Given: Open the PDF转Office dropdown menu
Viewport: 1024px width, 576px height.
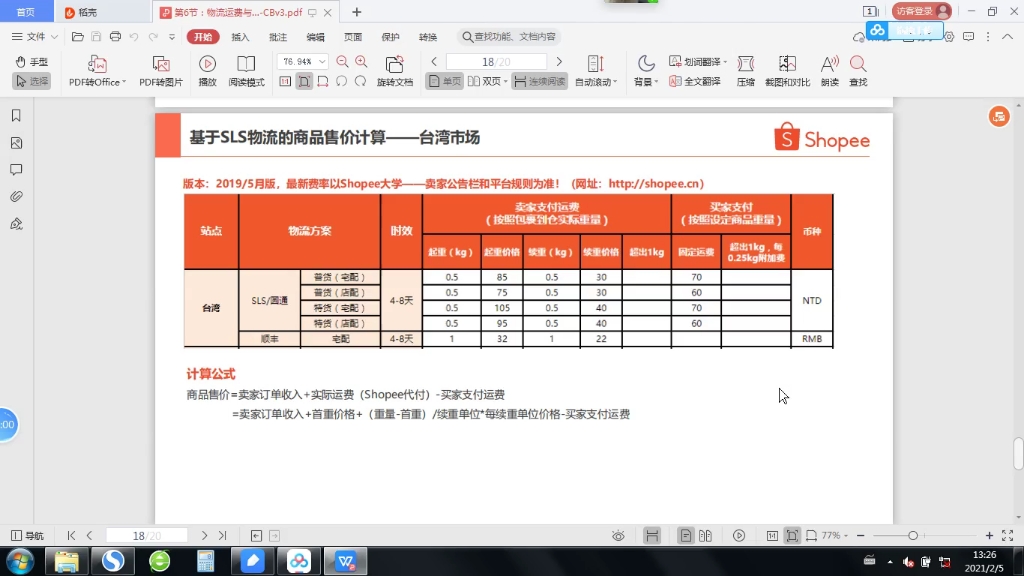Looking at the screenshot, I should (x=125, y=81).
